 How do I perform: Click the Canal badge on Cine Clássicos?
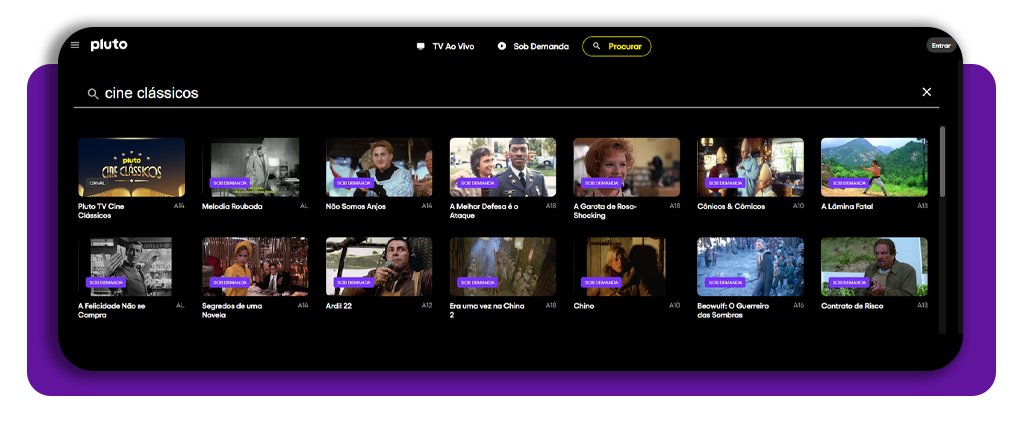[x=97, y=183]
